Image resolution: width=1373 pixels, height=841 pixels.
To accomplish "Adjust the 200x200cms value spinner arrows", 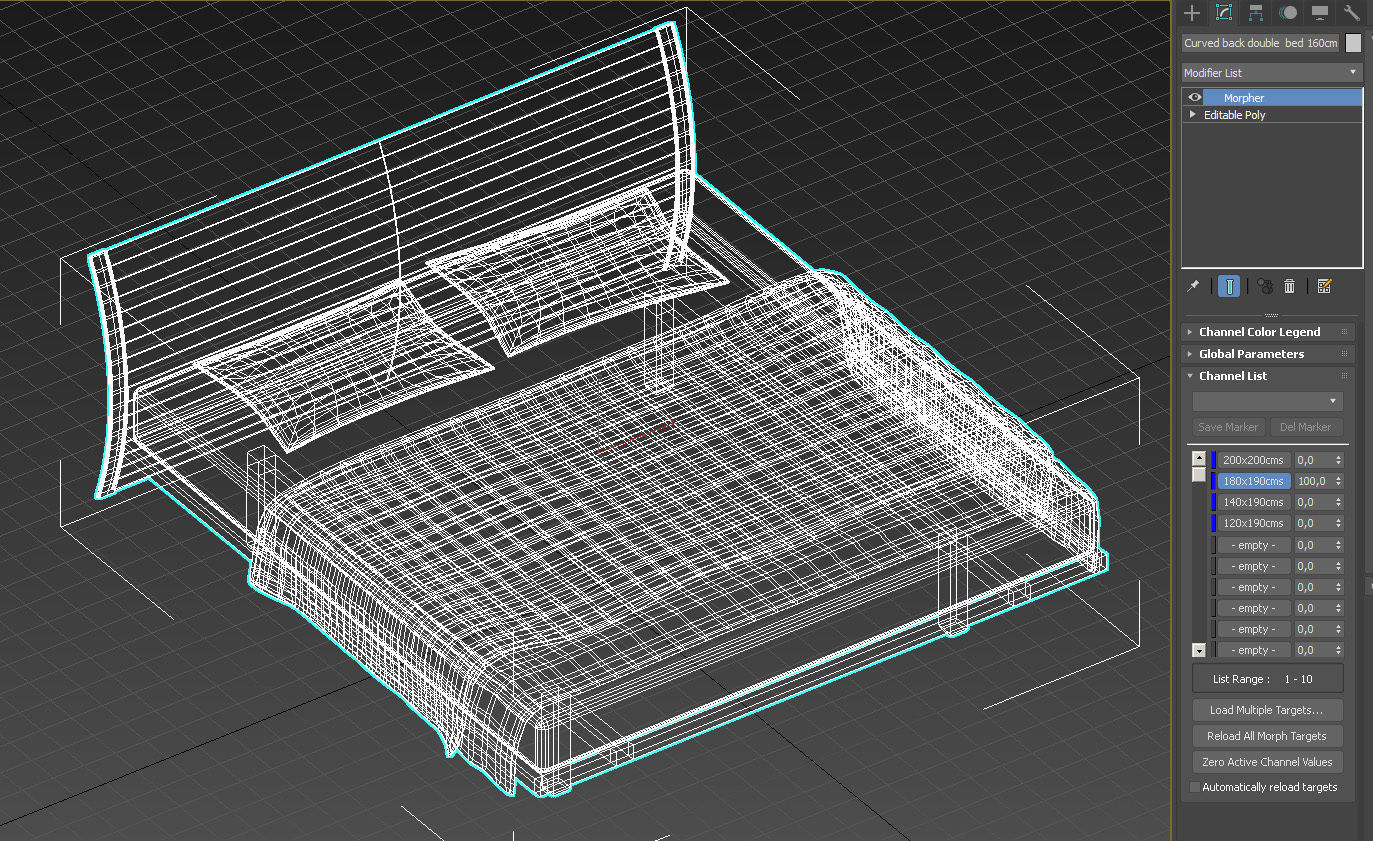I will (x=1339, y=460).
